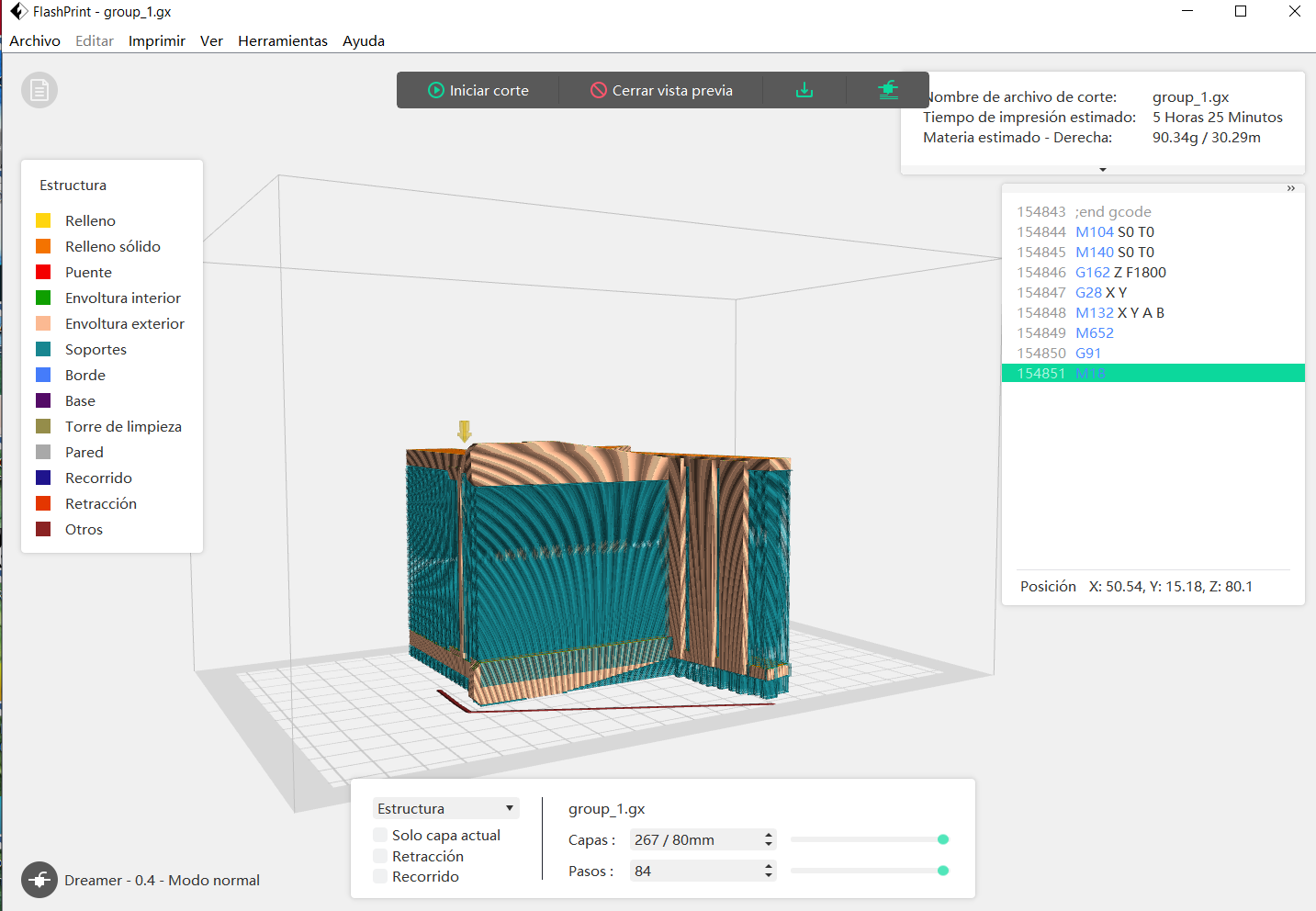This screenshot has width=1316, height=911.
Task: Click the save-to-disk download icon
Action: click(804, 90)
